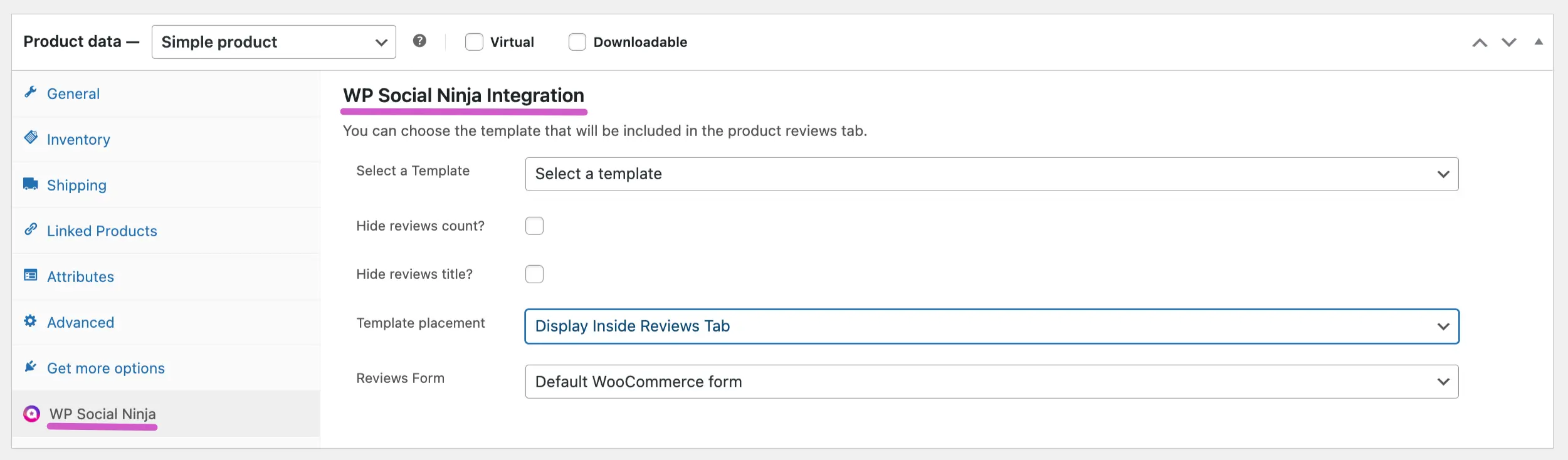
Task: Collapse the Product data panel triangle
Action: (1539, 42)
